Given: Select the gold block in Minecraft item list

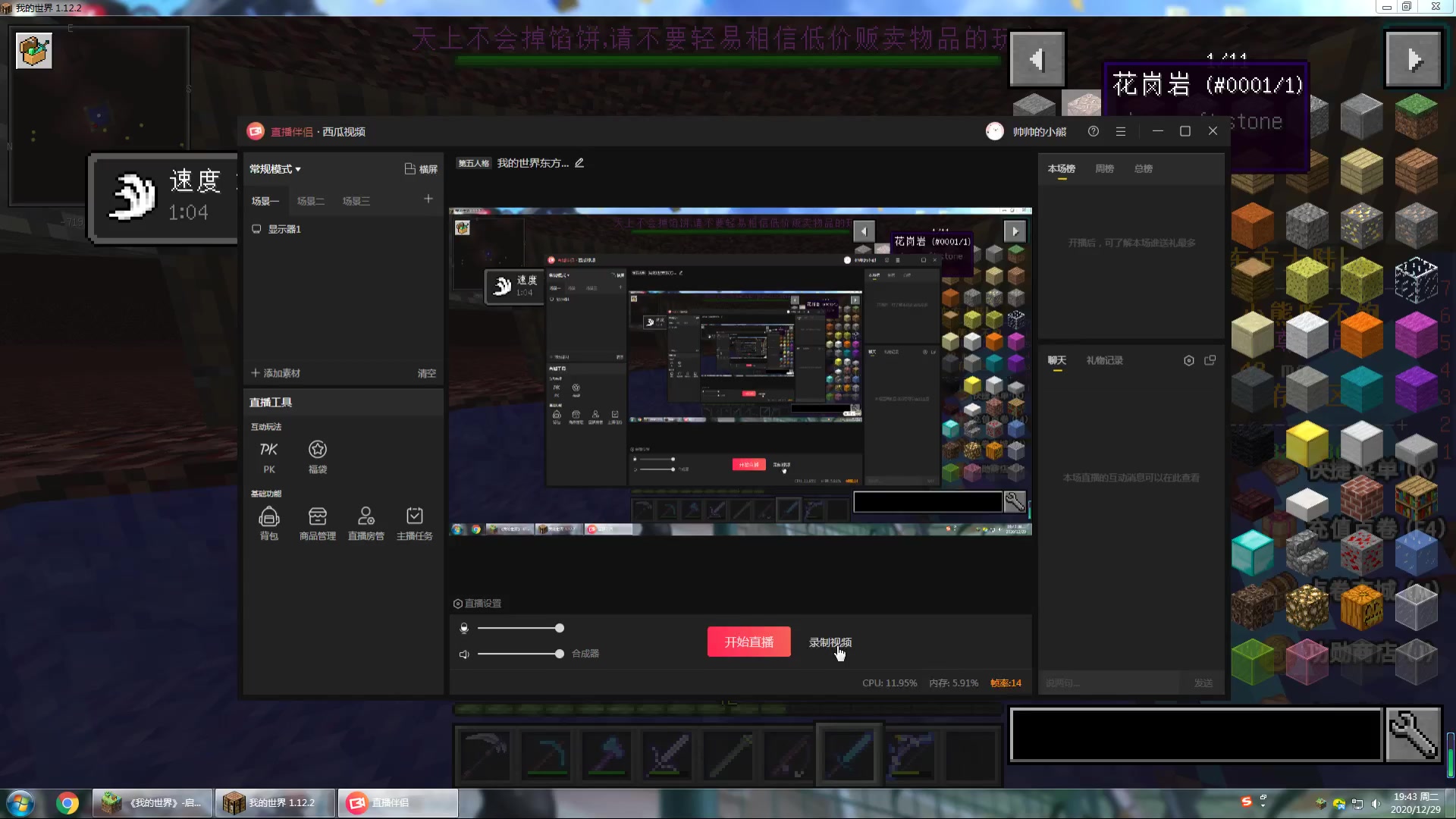Looking at the screenshot, I should [x=1307, y=444].
